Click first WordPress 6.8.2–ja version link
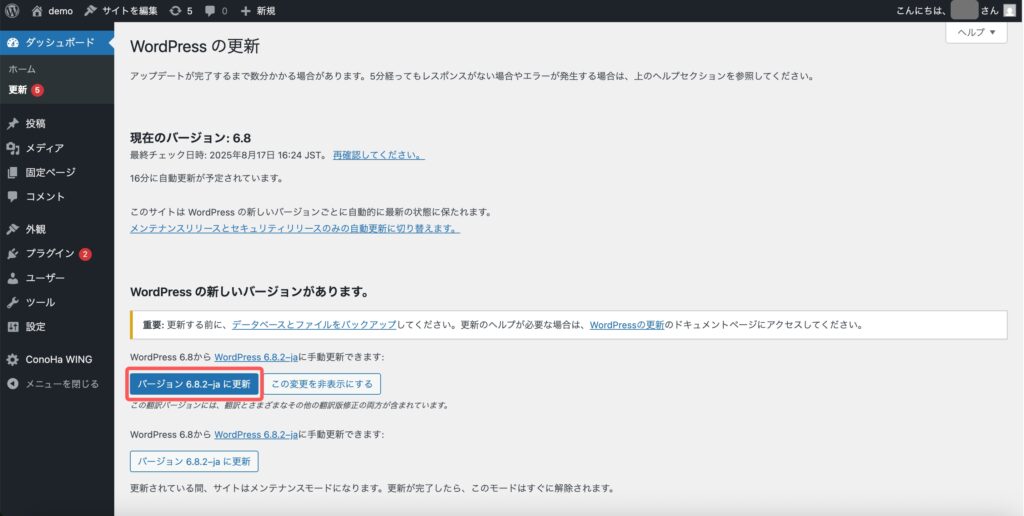Viewport: 1024px width, 516px height. tap(256, 357)
